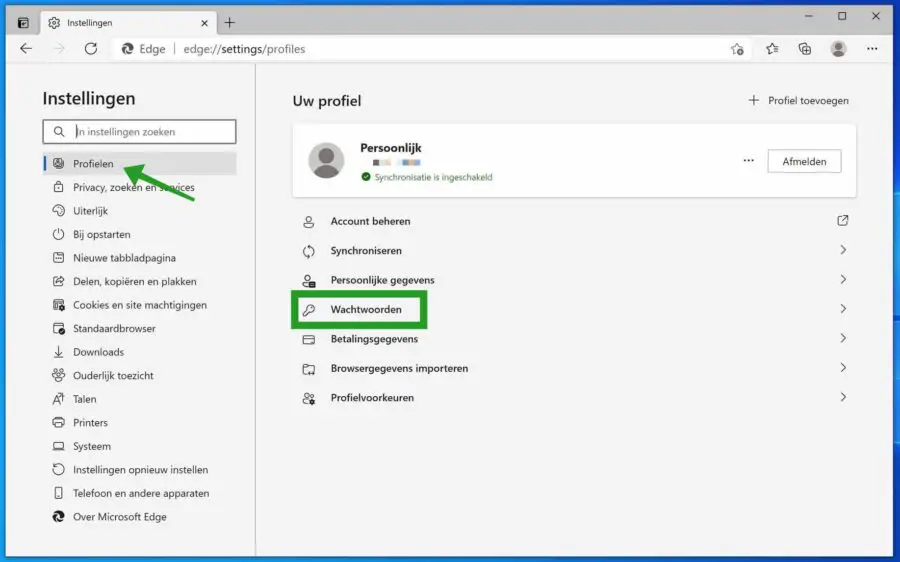Select the Instellingen tab
The image size is (900, 562).
129,23
